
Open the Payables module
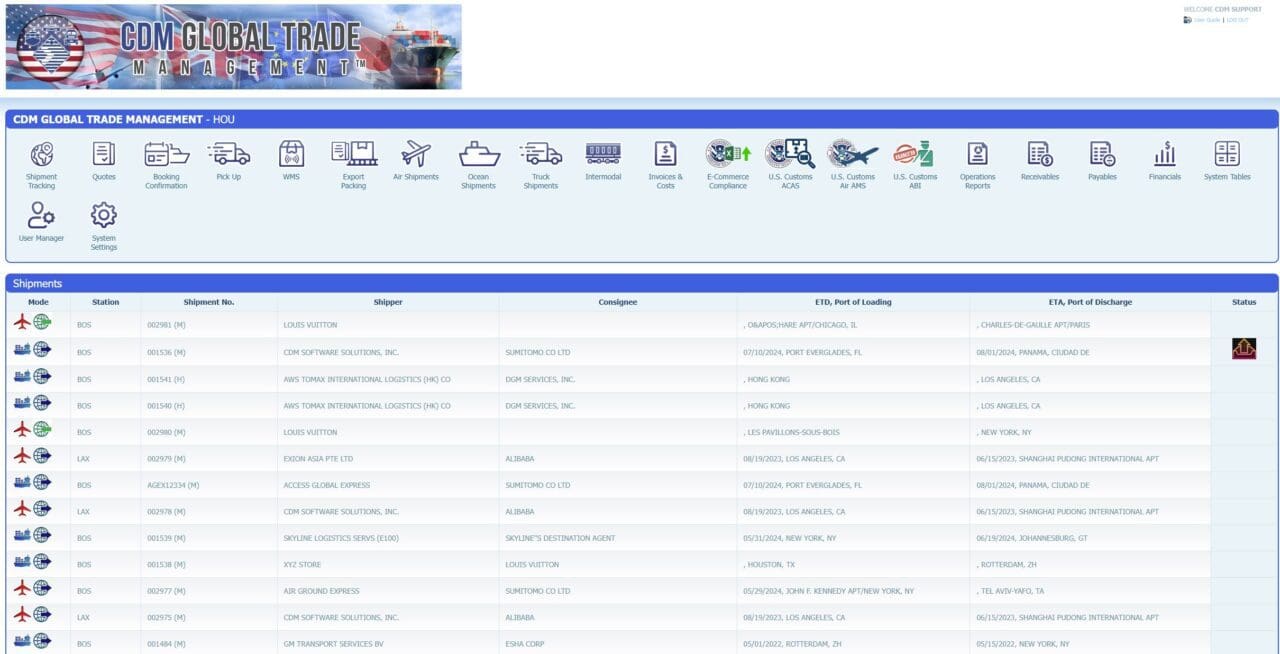click(x=1102, y=161)
